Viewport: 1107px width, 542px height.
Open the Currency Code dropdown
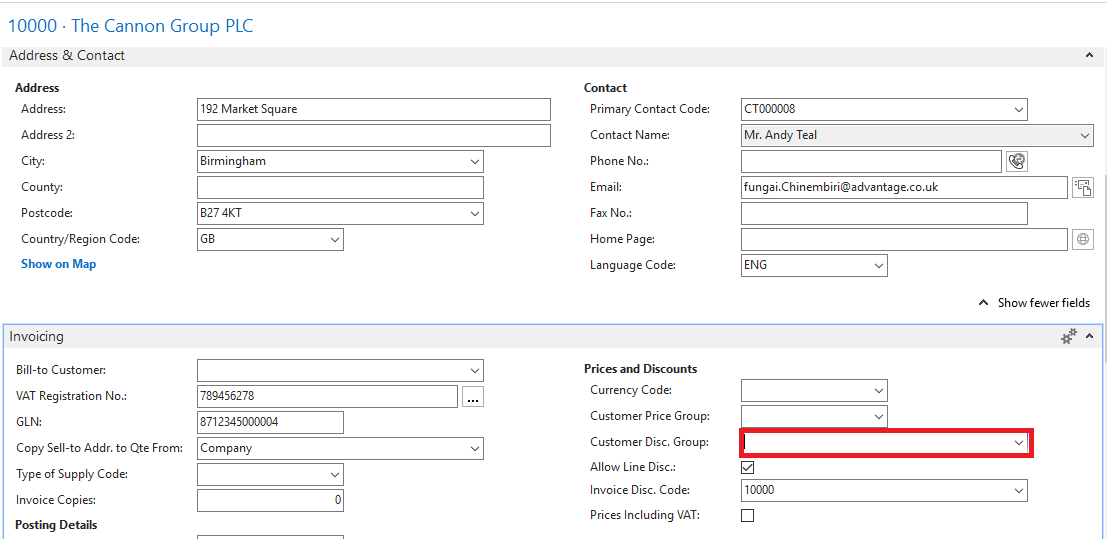(x=878, y=390)
